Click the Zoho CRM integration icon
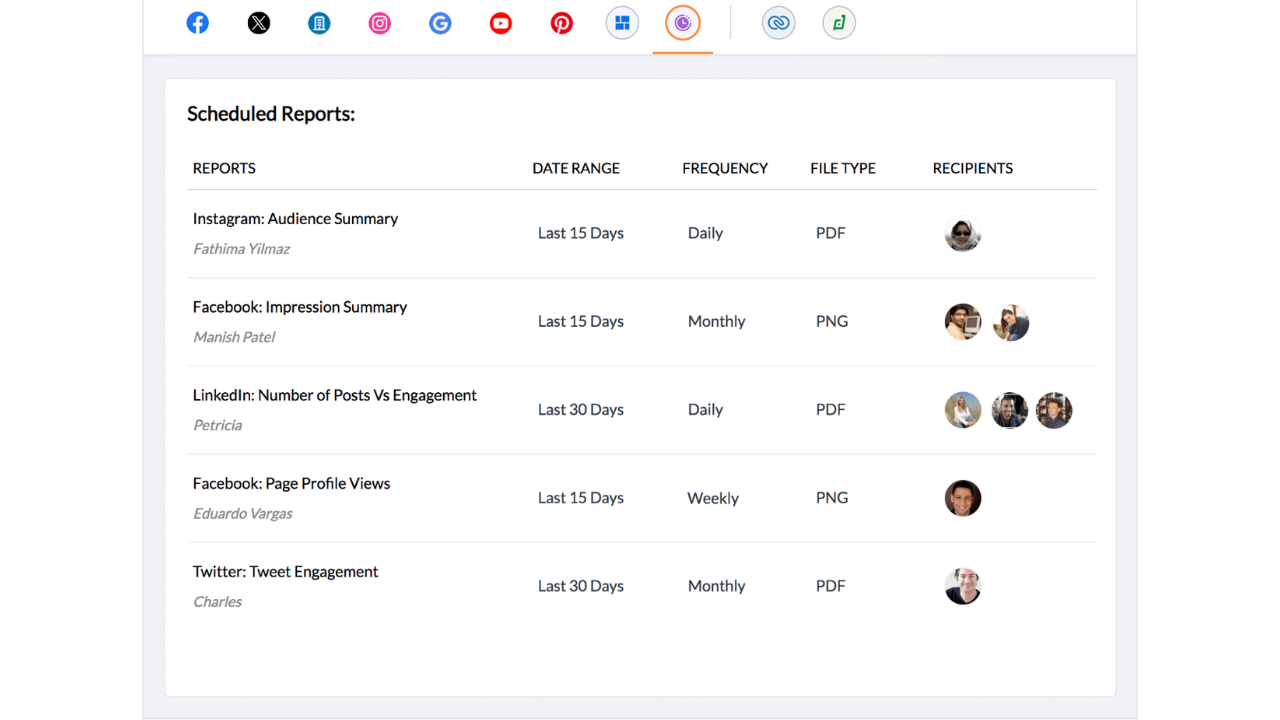Viewport: 1280px width, 720px height. pyautogui.click(x=778, y=22)
